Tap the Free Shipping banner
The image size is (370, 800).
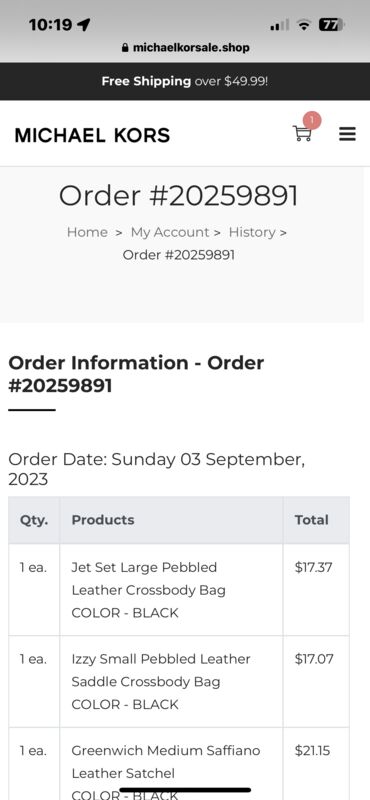coord(185,81)
